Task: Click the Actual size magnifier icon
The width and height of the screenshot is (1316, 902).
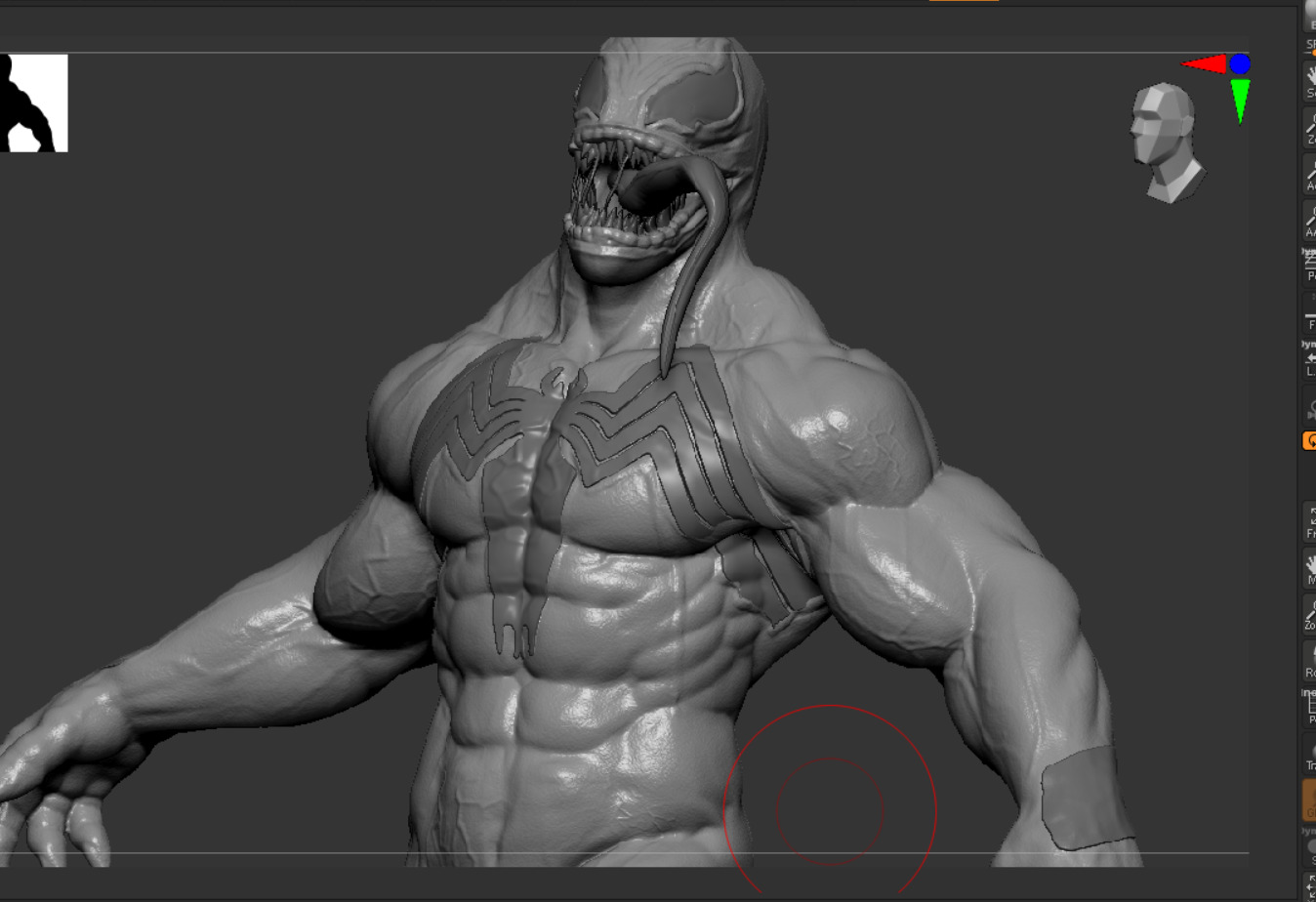Action: point(1310,174)
